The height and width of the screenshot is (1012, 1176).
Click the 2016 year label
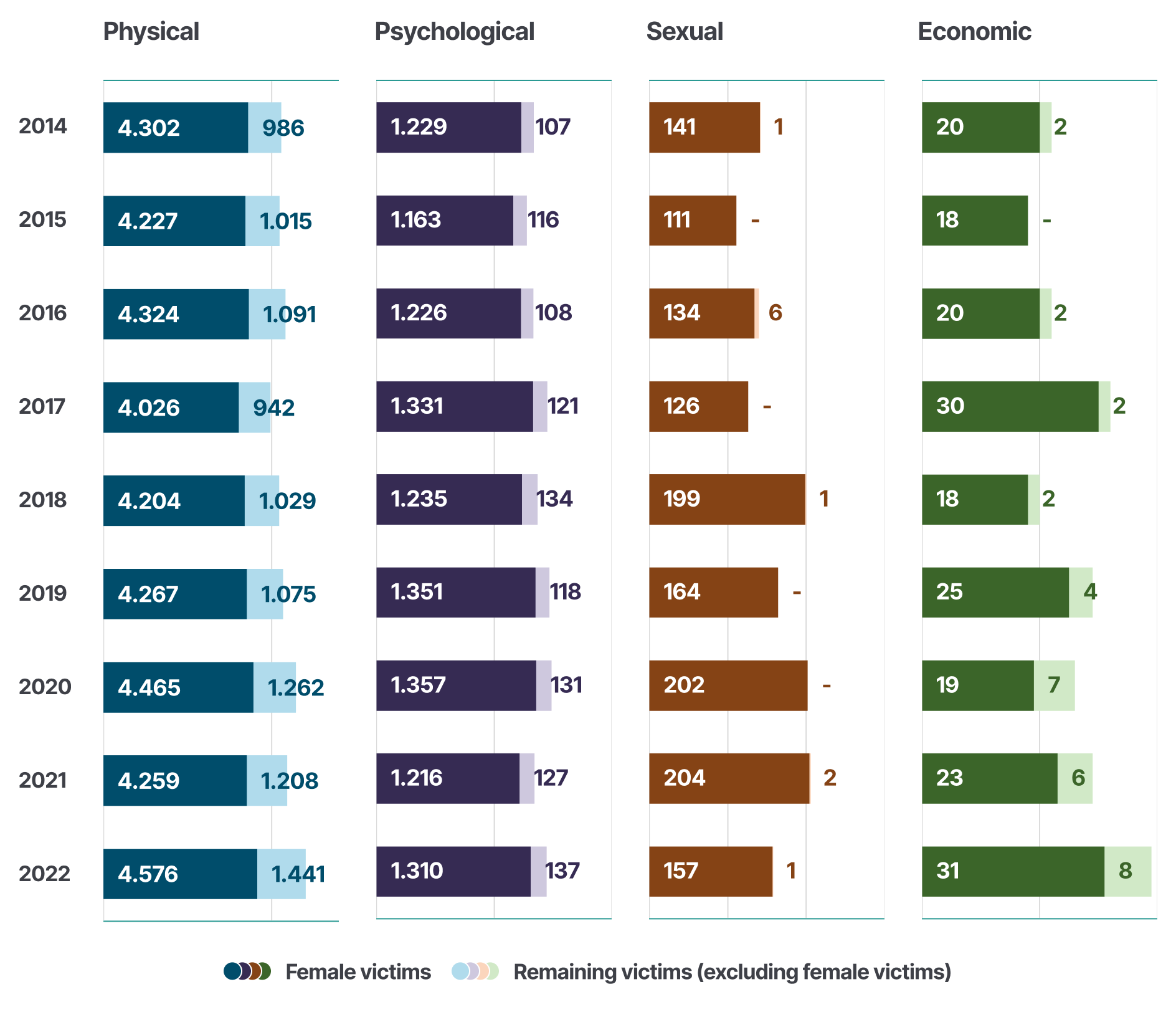point(42,313)
